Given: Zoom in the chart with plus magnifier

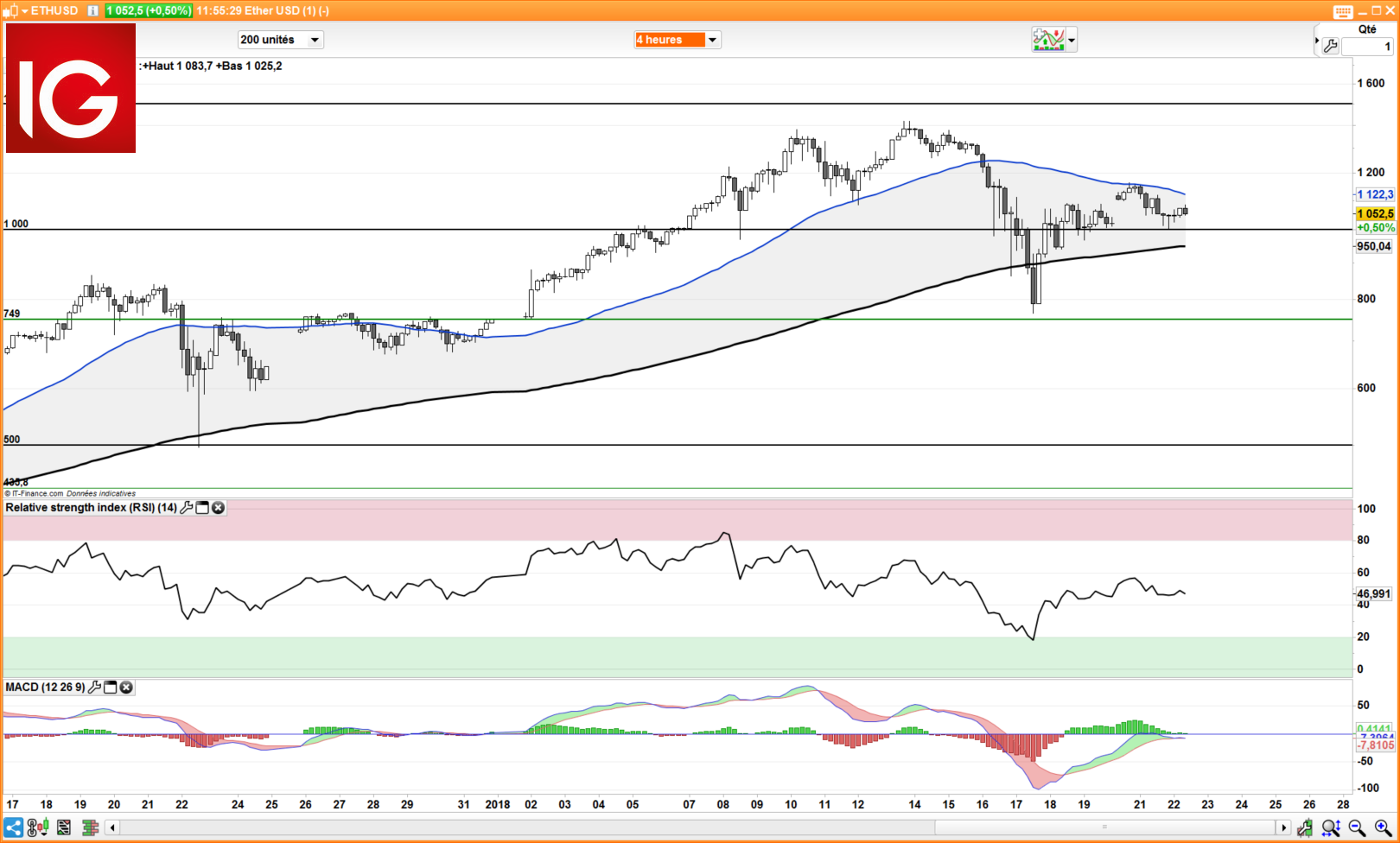Looking at the screenshot, I should pyautogui.click(x=1383, y=827).
